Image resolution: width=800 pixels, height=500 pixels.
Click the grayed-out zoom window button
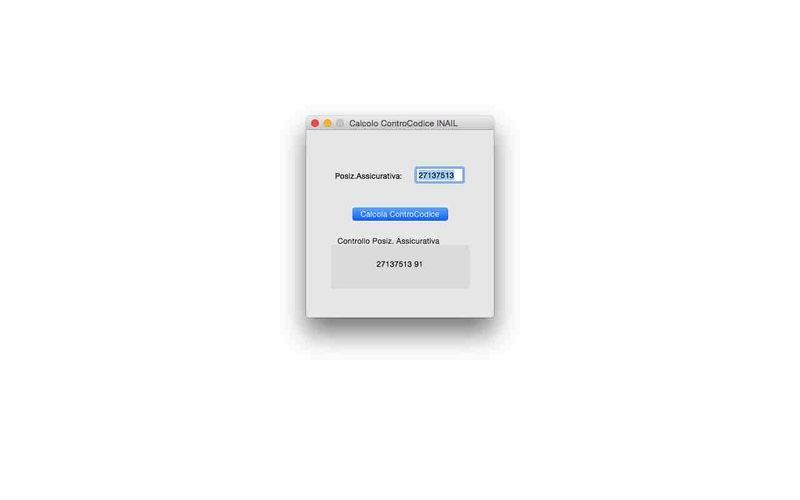point(340,123)
